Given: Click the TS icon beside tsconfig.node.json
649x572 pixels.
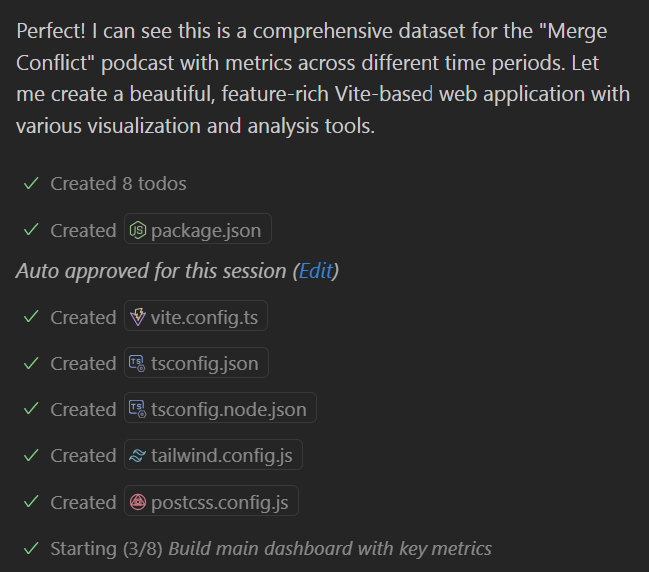Looking at the screenshot, I should (x=138, y=410).
